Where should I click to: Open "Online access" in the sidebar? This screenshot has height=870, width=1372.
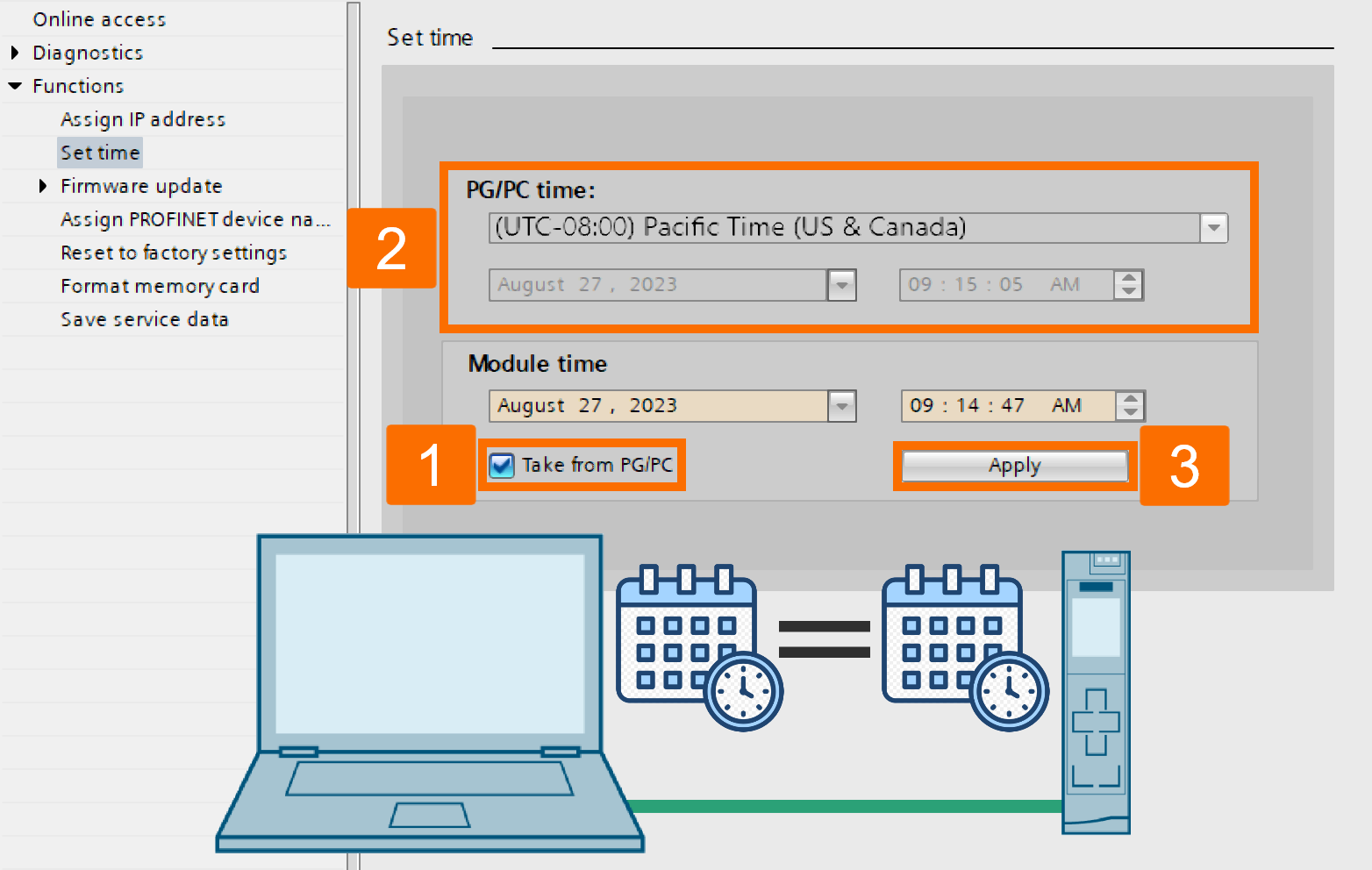tap(99, 18)
